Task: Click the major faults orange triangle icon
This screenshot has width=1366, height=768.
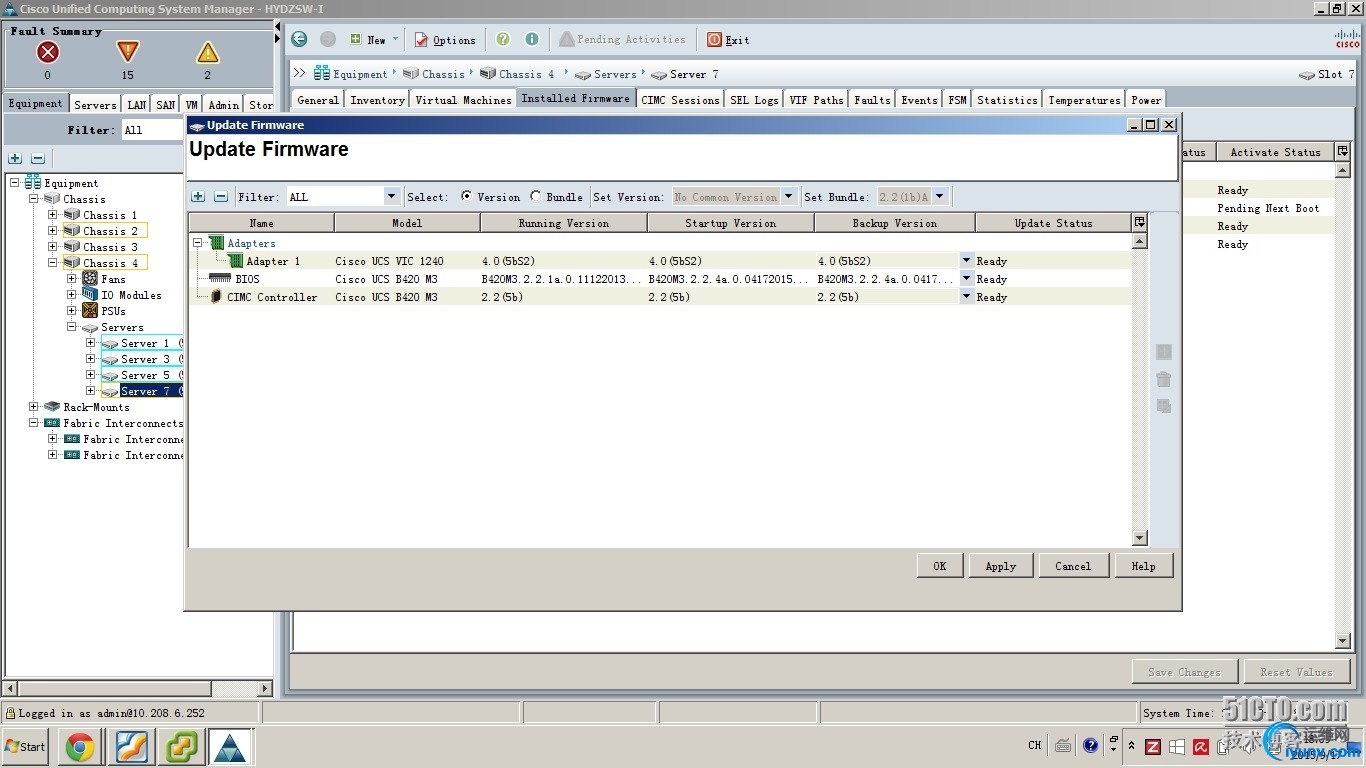Action: point(127,52)
